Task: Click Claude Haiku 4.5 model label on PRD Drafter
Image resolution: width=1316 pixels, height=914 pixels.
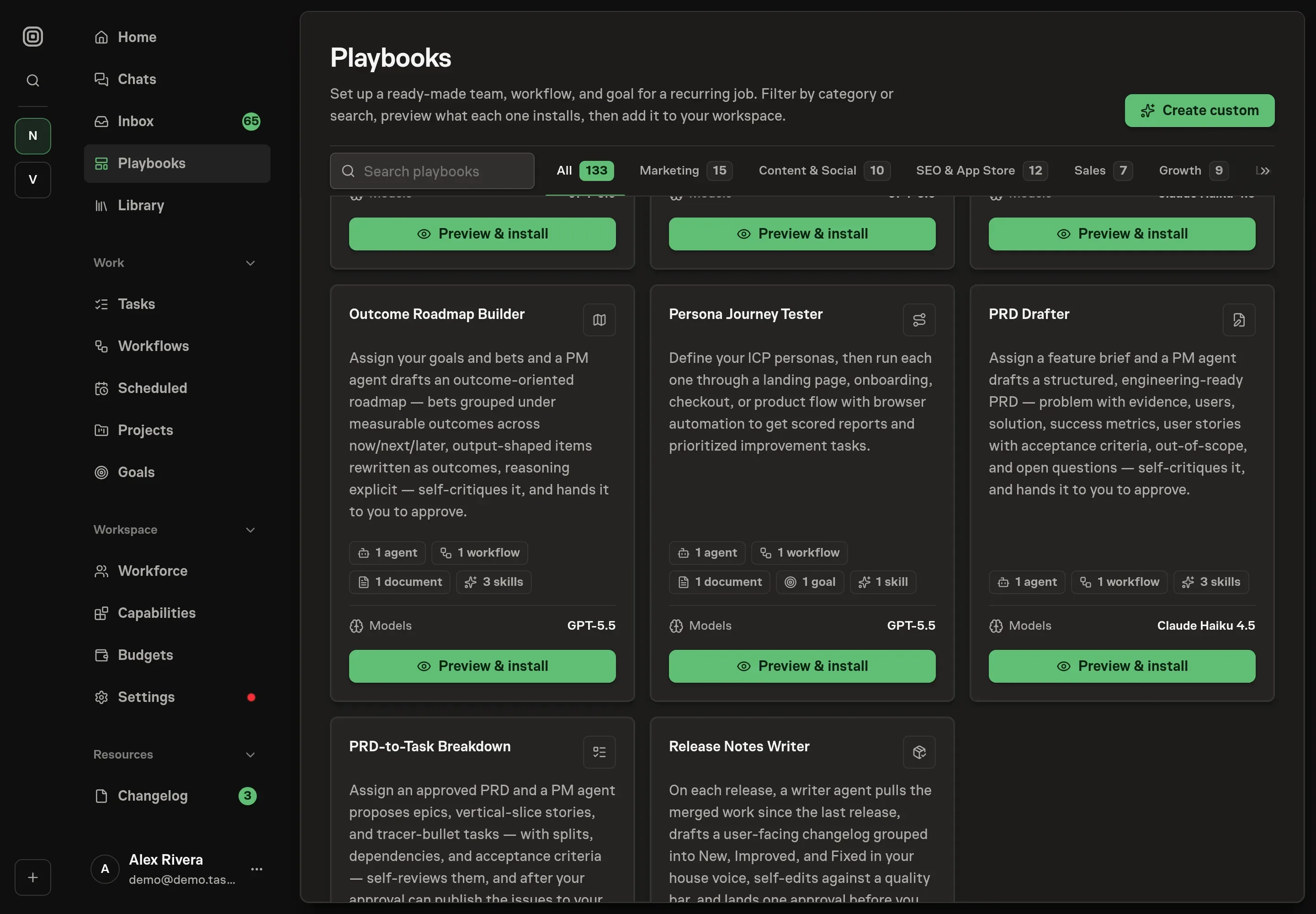Action: [1205, 625]
